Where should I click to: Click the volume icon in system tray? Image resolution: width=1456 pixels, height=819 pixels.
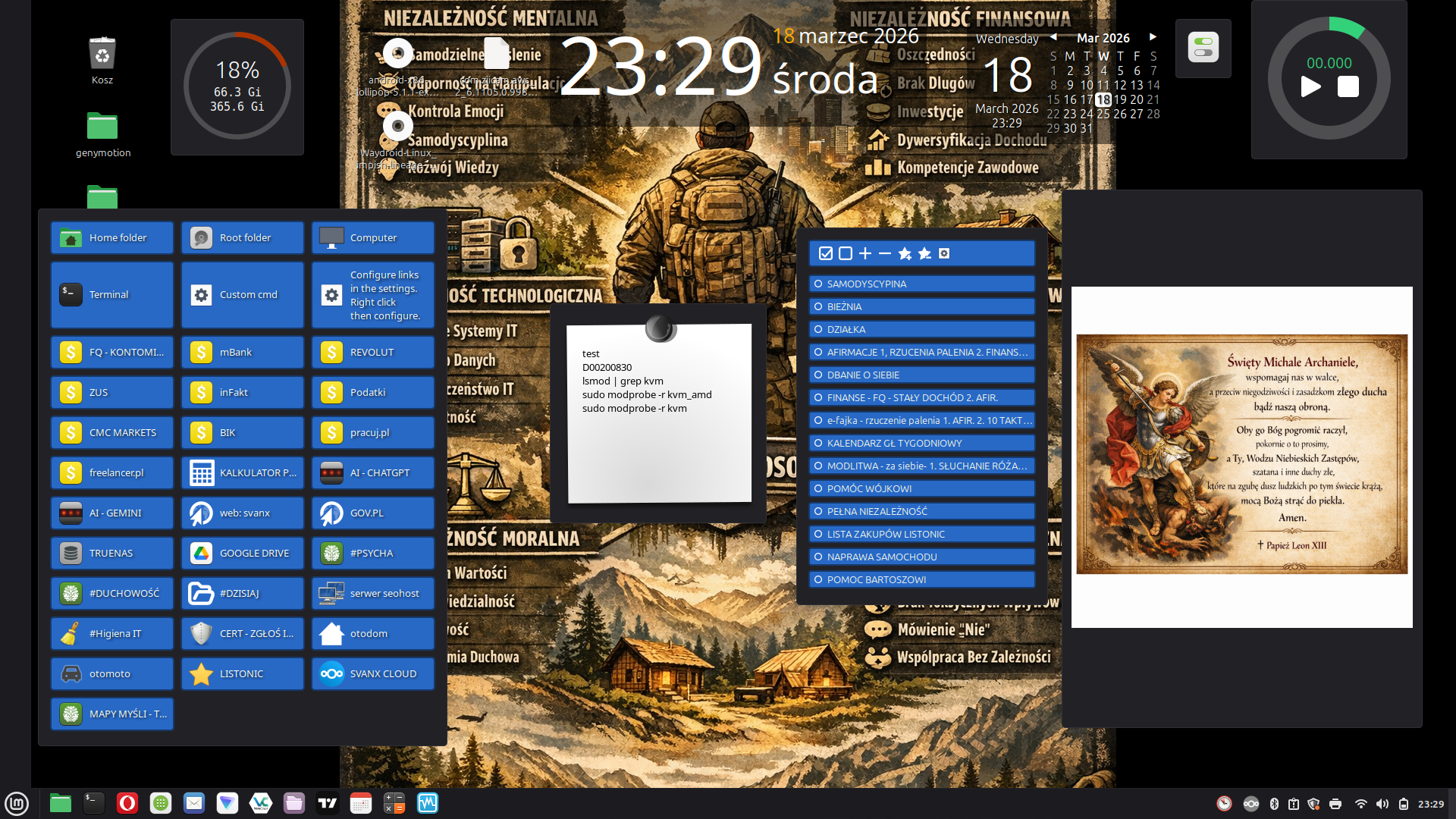[x=1382, y=804]
